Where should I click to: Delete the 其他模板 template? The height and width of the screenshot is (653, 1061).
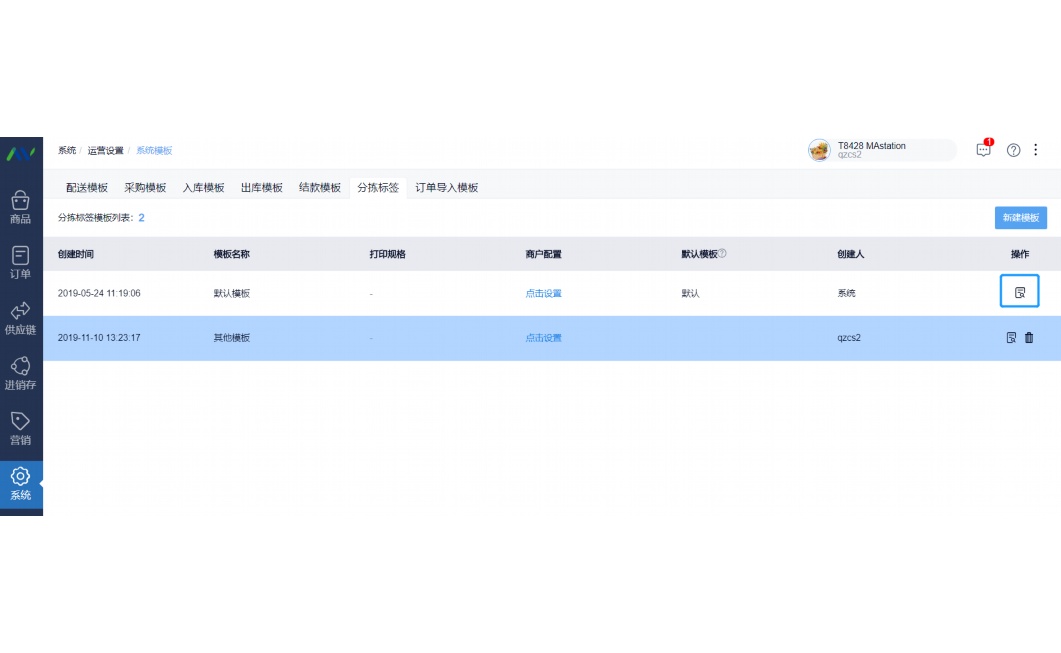click(1029, 338)
